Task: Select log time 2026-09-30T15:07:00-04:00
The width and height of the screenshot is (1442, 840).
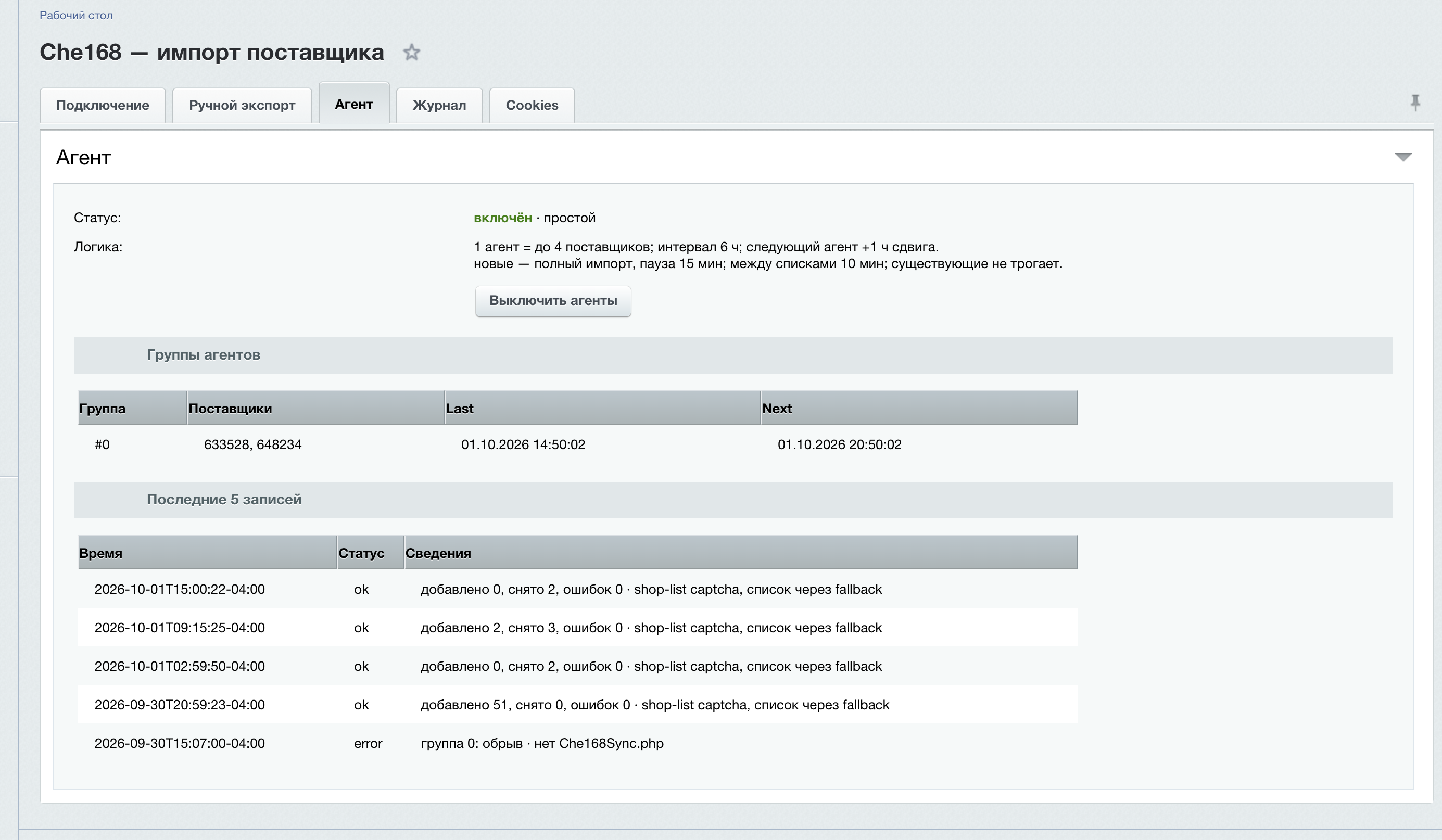Action: click(180, 743)
